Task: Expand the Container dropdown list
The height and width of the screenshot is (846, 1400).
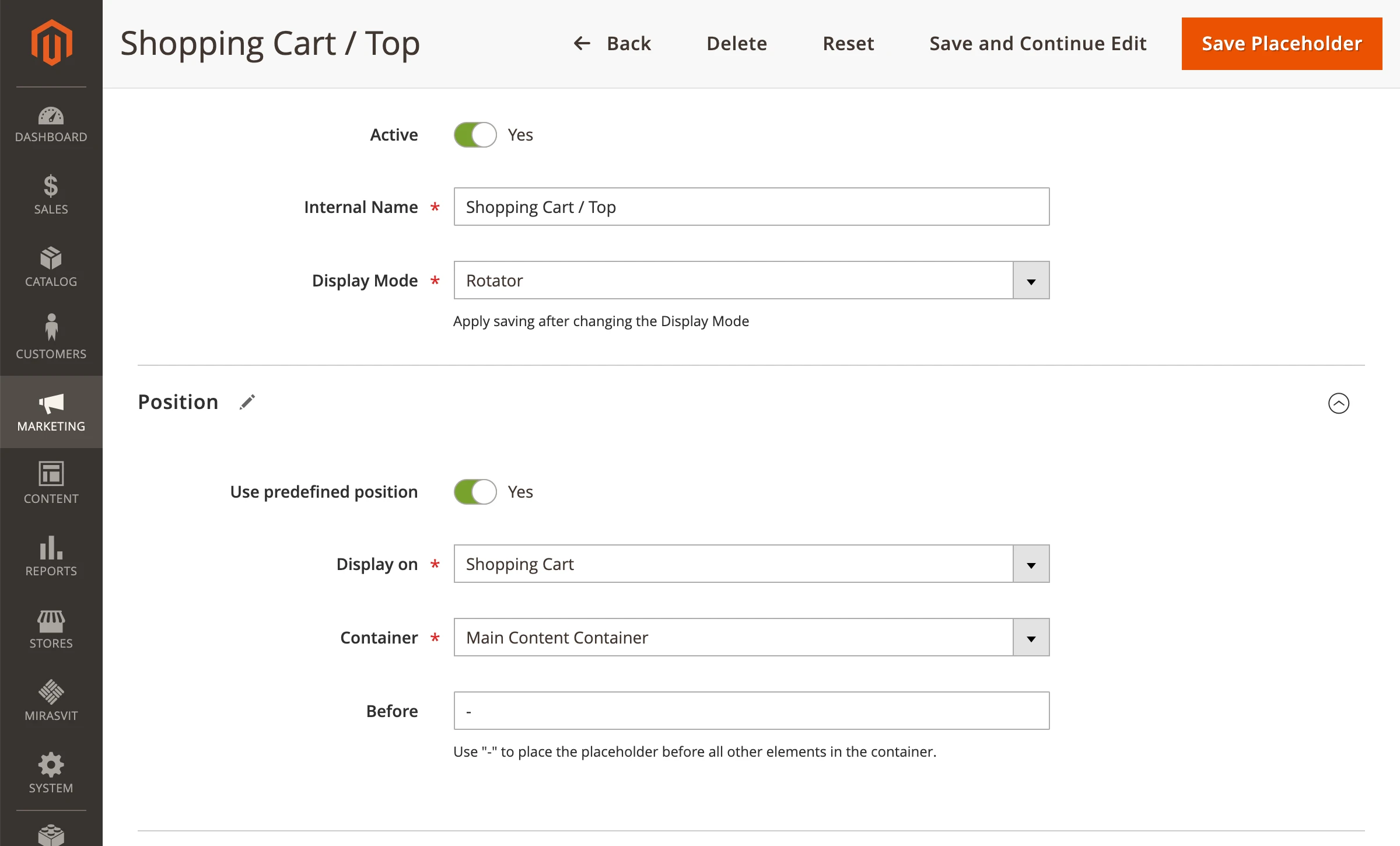Action: [1031, 638]
